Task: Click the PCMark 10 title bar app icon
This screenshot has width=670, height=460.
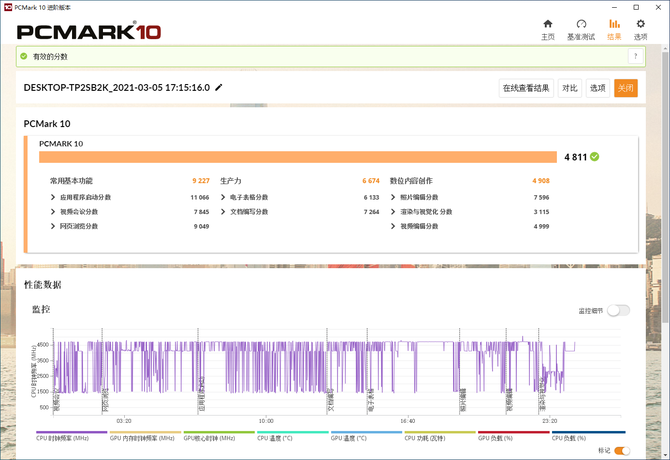Action: click(x=8, y=7)
